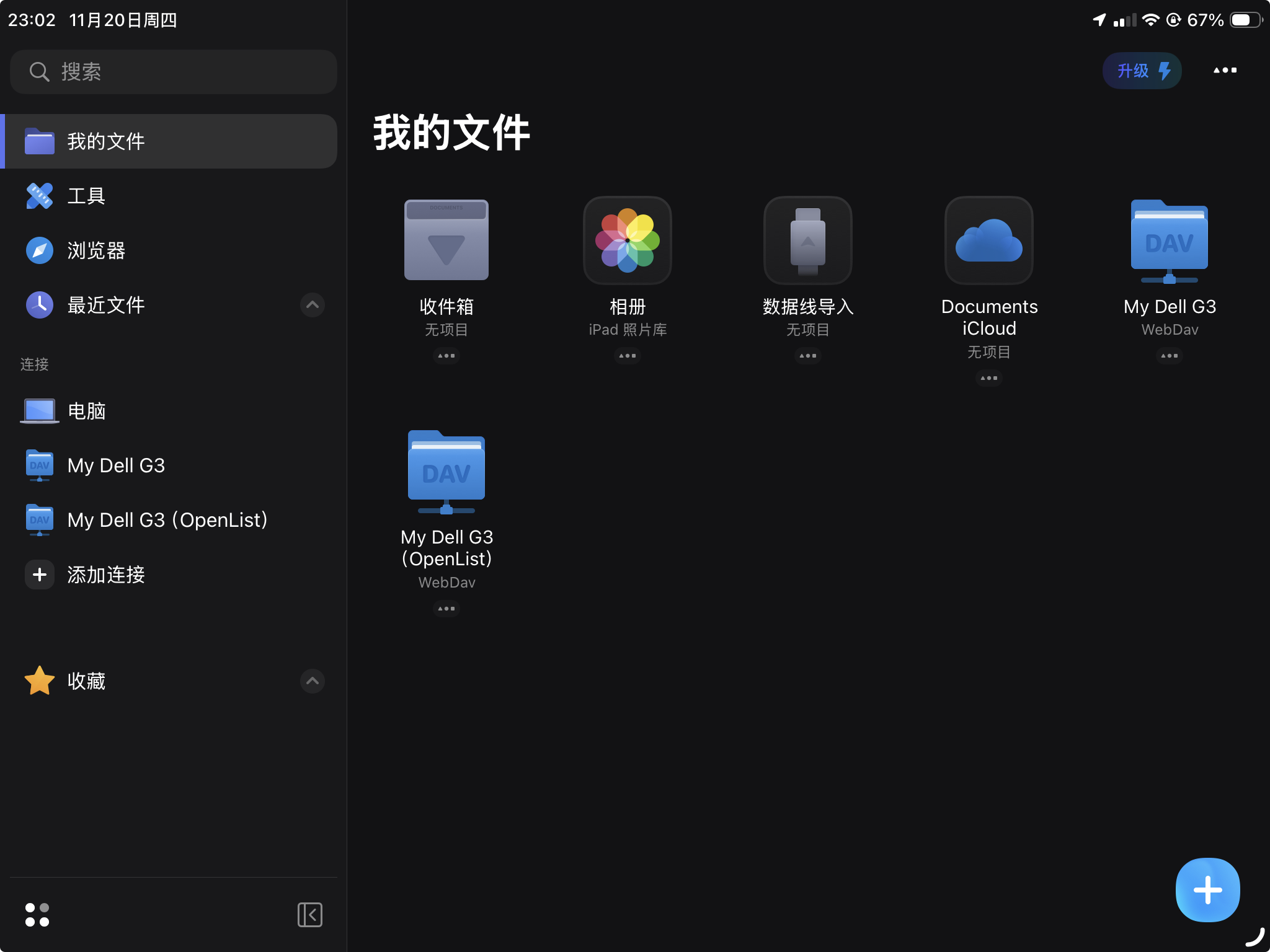Open more options for 收件箱
The width and height of the screenshot is (1270, 952).
(x=446, y=355)
